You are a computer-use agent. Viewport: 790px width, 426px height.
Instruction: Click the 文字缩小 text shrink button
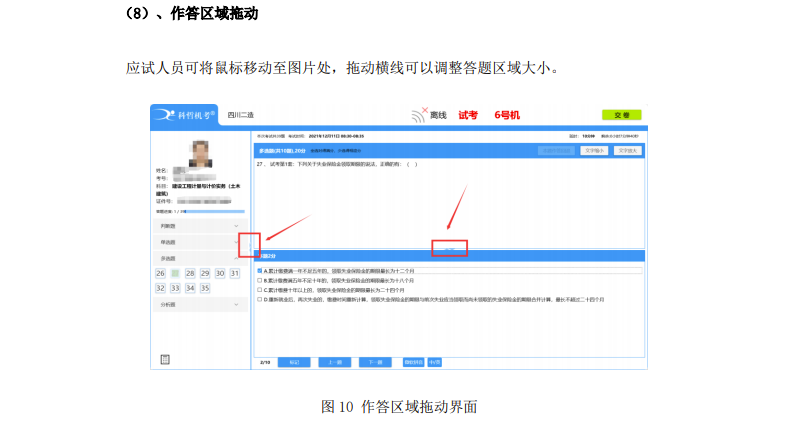tap(593, 150)
